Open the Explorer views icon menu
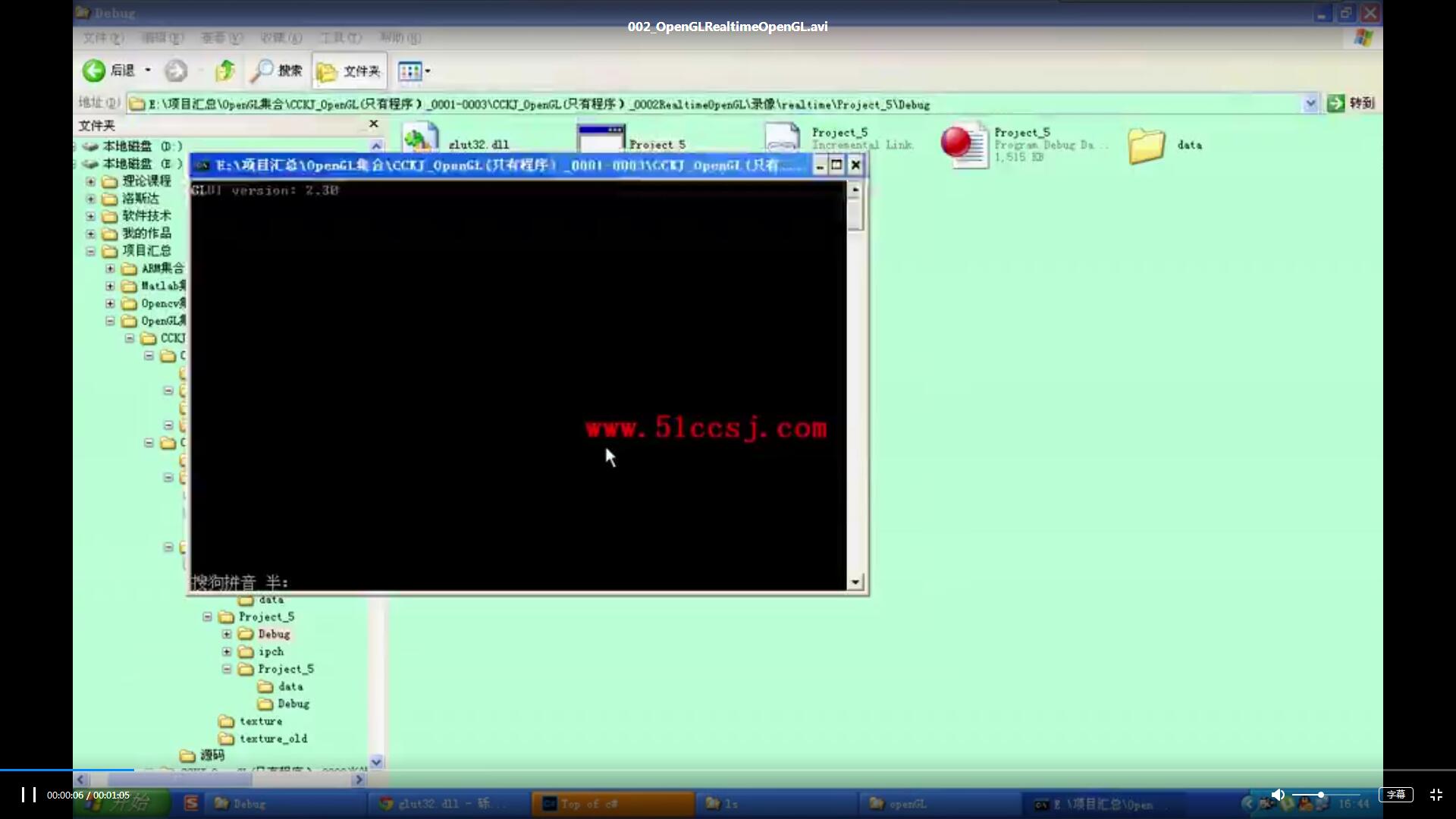This screenshot has width=1456, height=819. click(414, 71)
